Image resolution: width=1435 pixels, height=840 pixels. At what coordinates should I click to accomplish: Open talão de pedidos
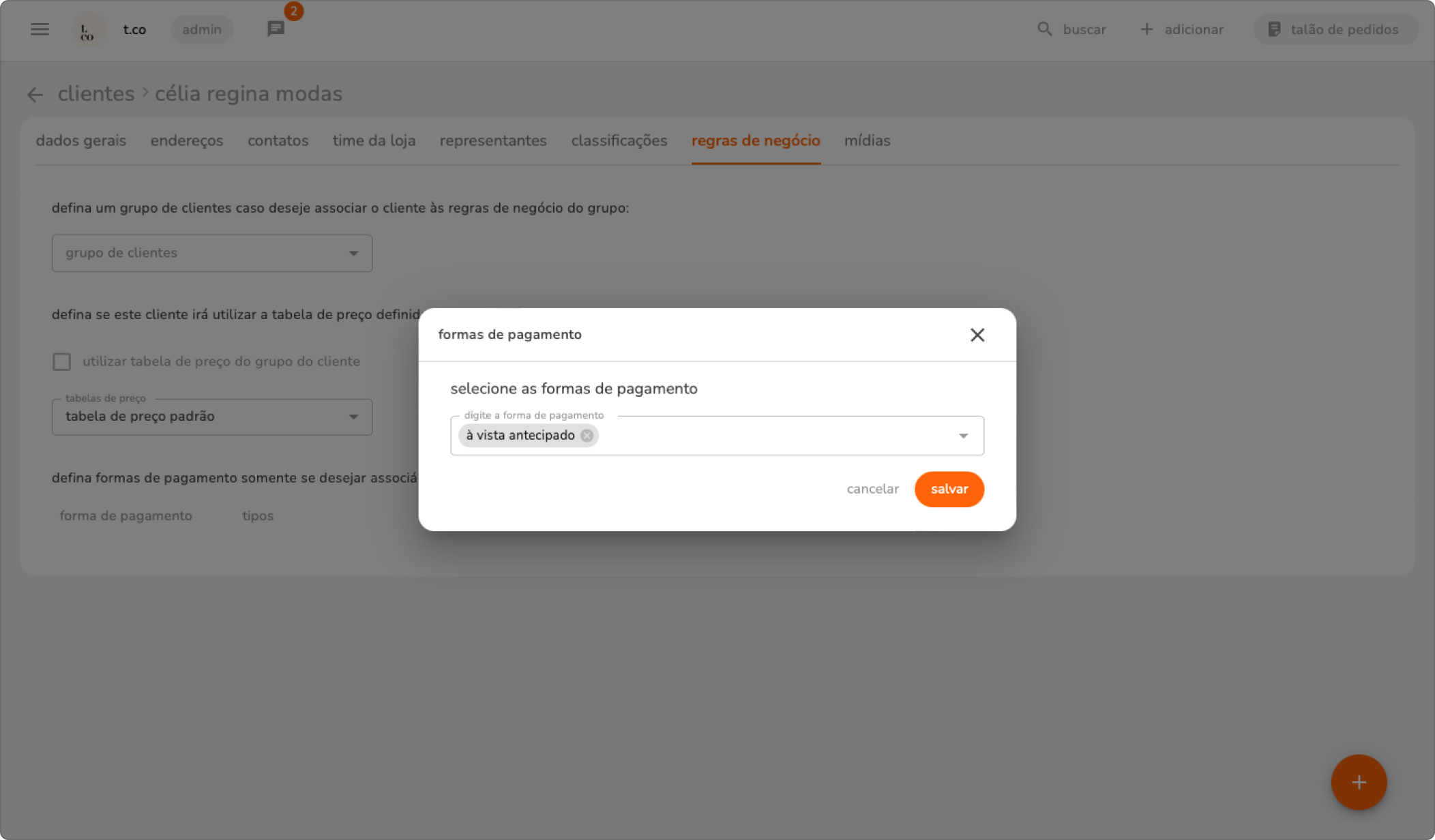[x=1334, y=29]
